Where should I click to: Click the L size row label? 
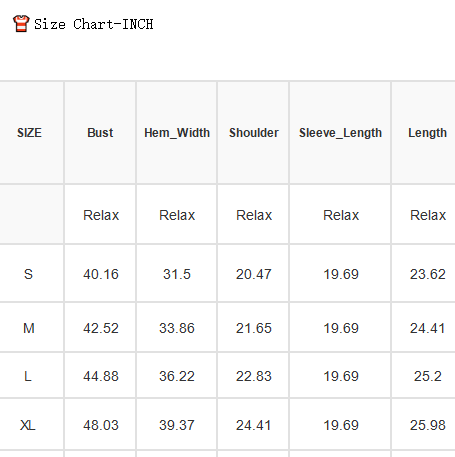coord(28,376)
